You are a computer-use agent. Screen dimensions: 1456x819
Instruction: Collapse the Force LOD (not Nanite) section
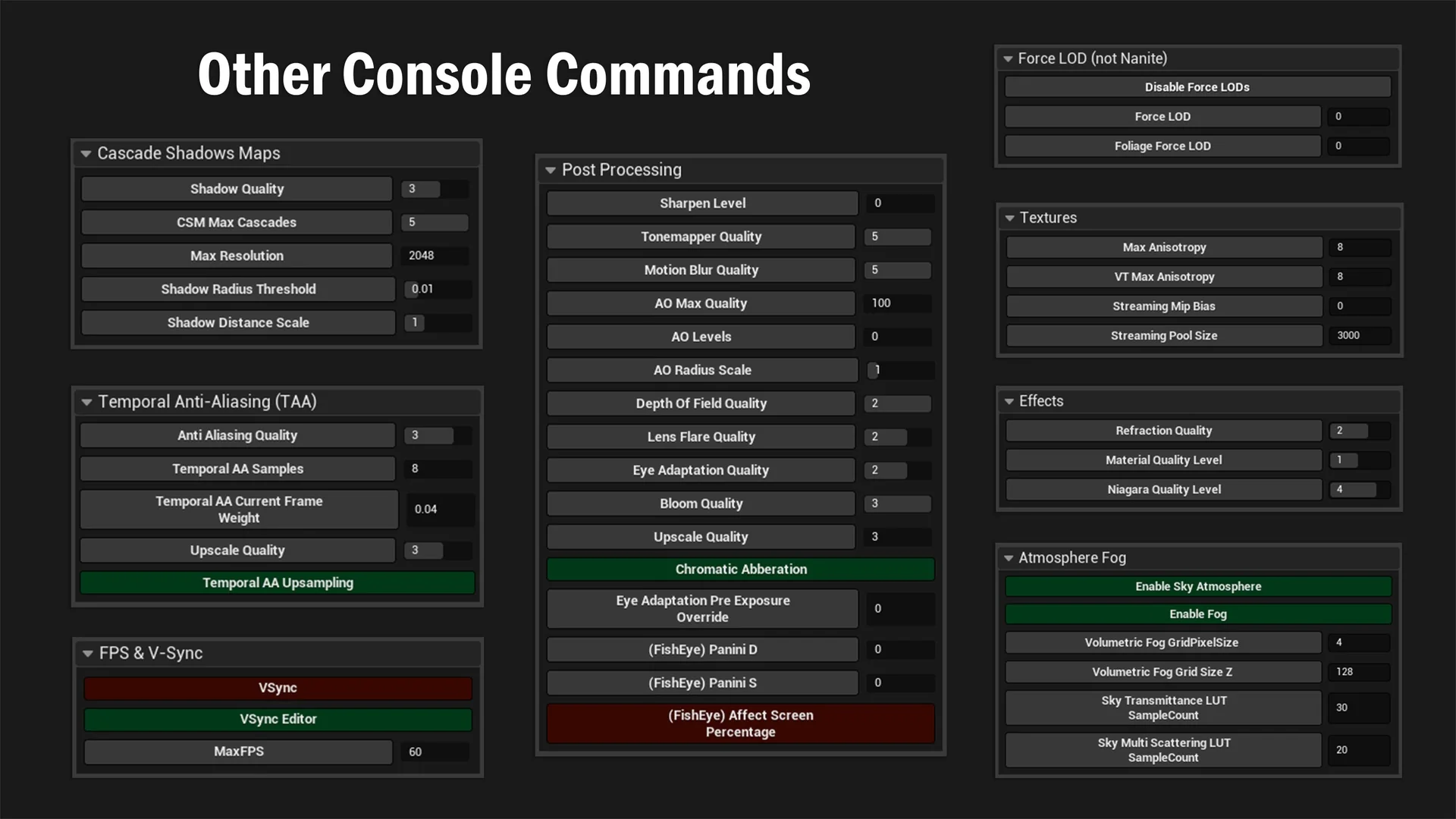1008,59
